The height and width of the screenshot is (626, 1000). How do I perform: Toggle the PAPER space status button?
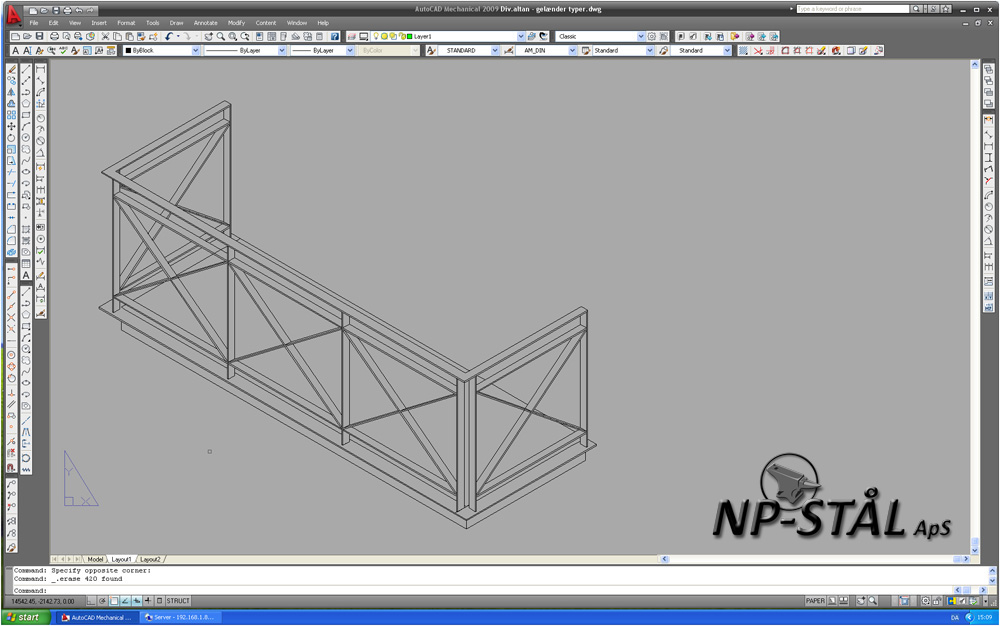pos(815,601)
